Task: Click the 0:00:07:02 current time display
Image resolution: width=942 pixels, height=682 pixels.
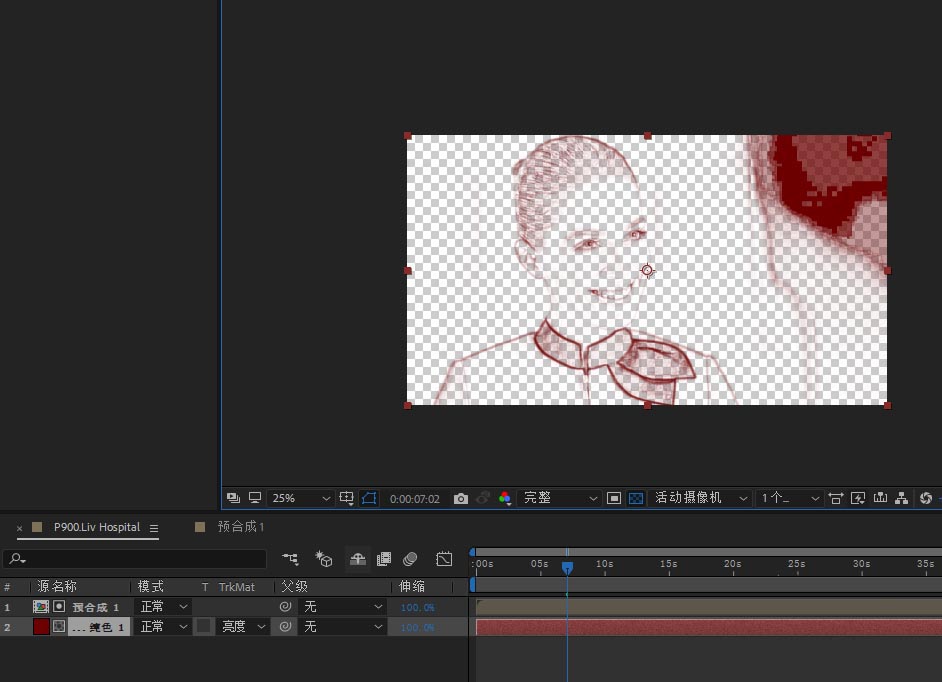Action: click(414, 498)
